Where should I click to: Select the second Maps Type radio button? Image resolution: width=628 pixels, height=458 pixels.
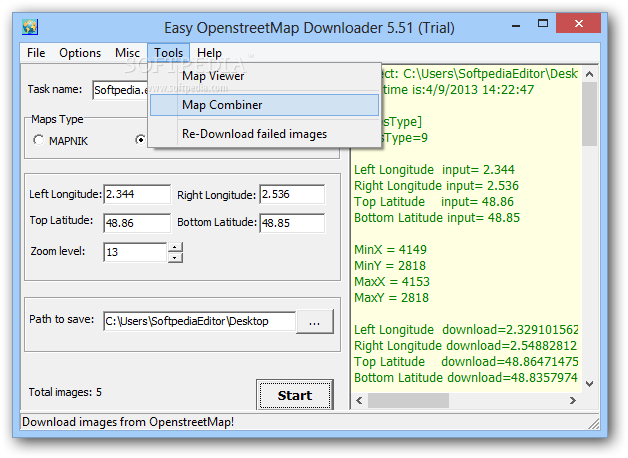(141, 140)
